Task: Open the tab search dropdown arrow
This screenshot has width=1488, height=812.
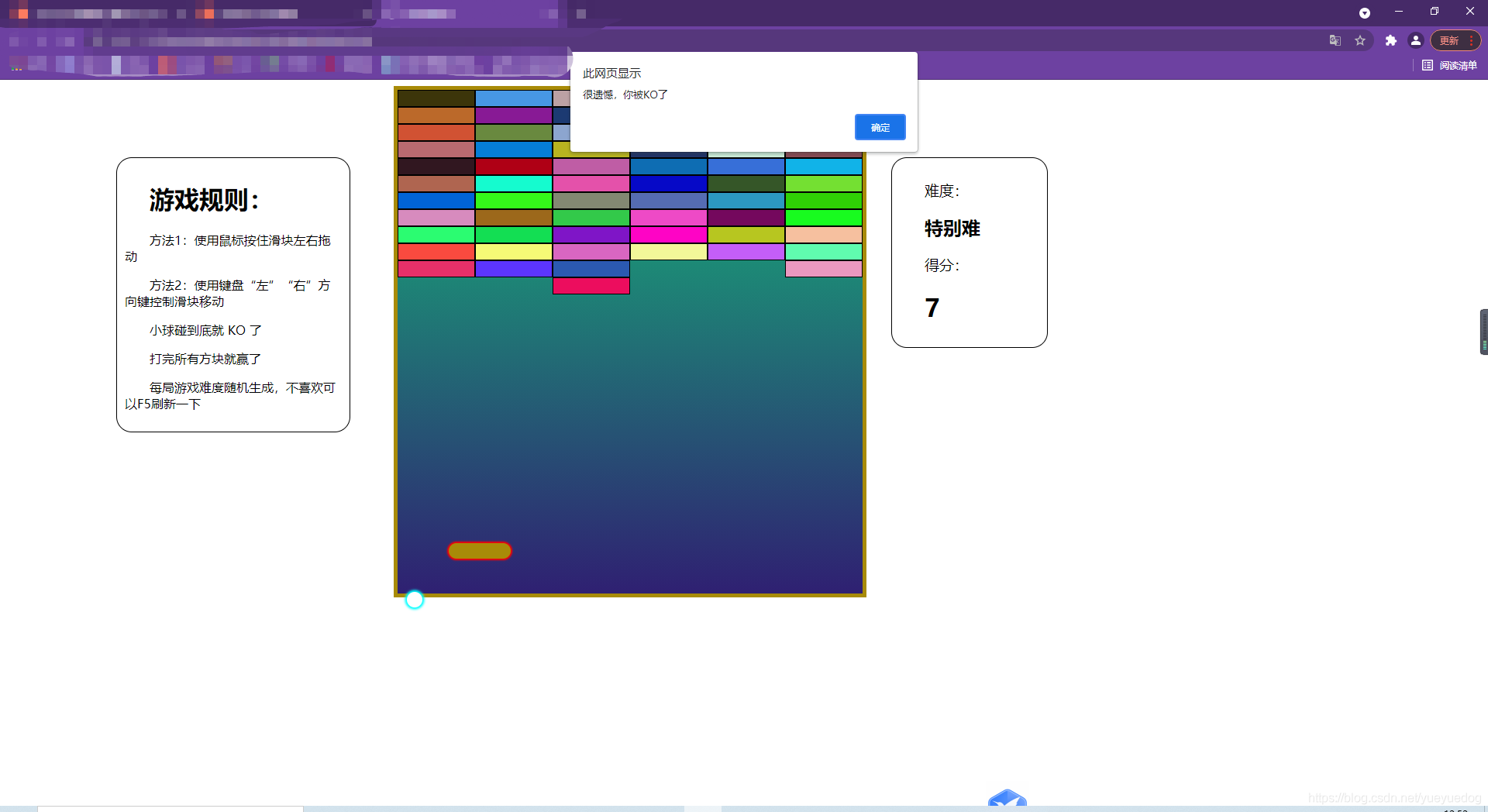Action: [1365, 13]
